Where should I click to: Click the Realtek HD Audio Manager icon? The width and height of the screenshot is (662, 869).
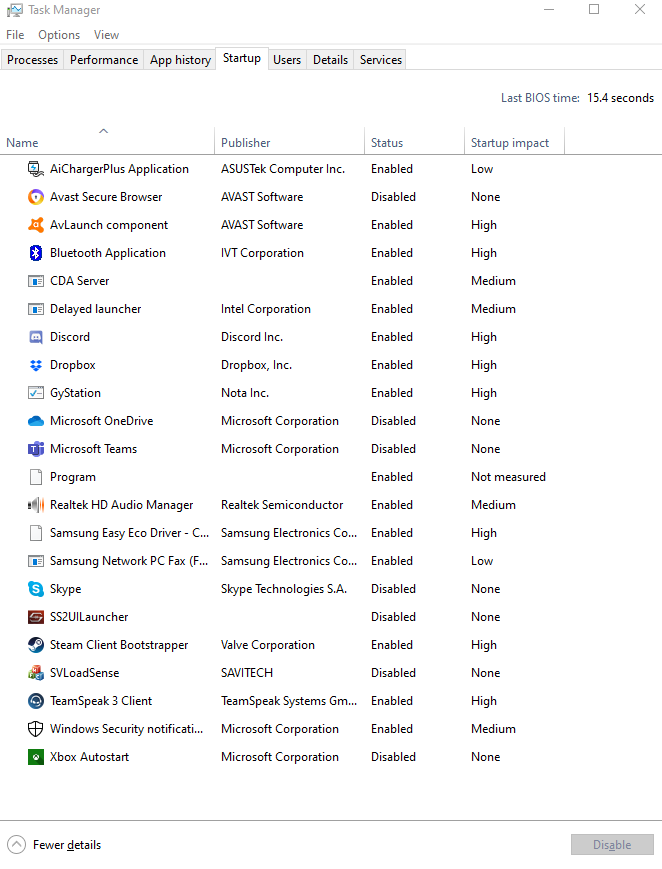click(35, 505)
